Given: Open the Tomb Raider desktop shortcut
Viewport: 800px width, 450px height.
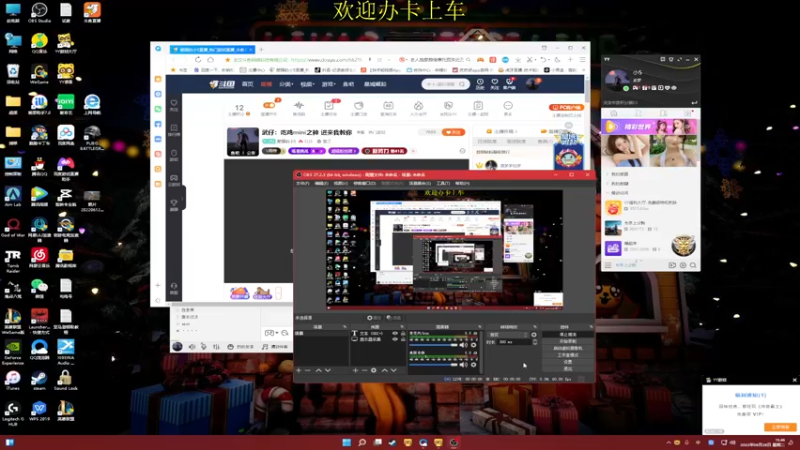Looking at the screenshot, I should [13, 261].
